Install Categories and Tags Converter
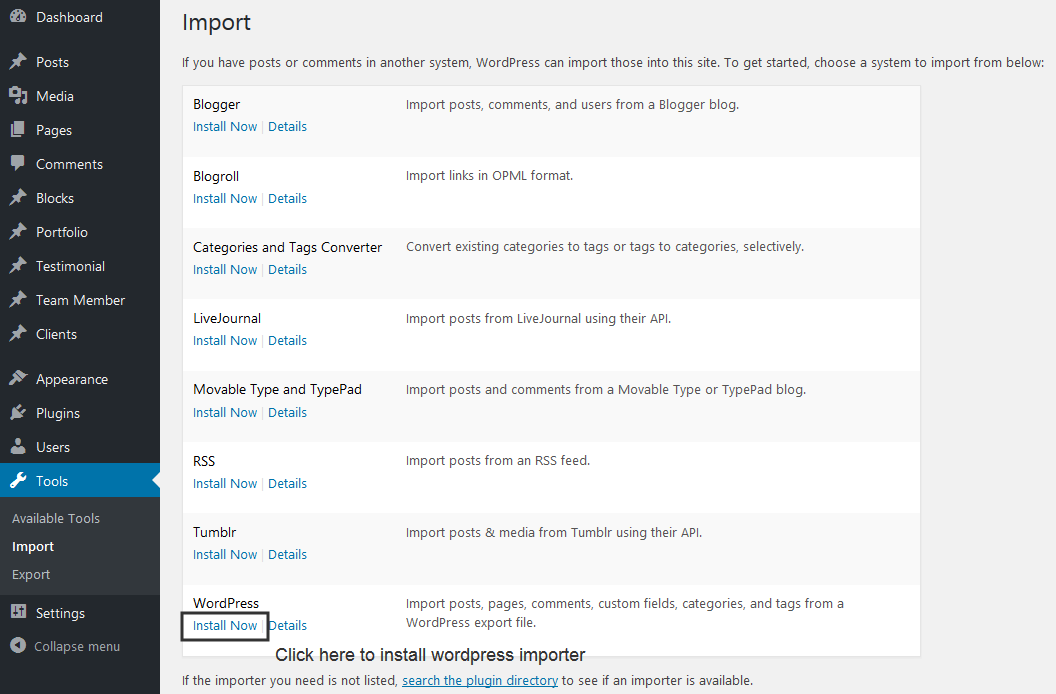 [225, 269]
